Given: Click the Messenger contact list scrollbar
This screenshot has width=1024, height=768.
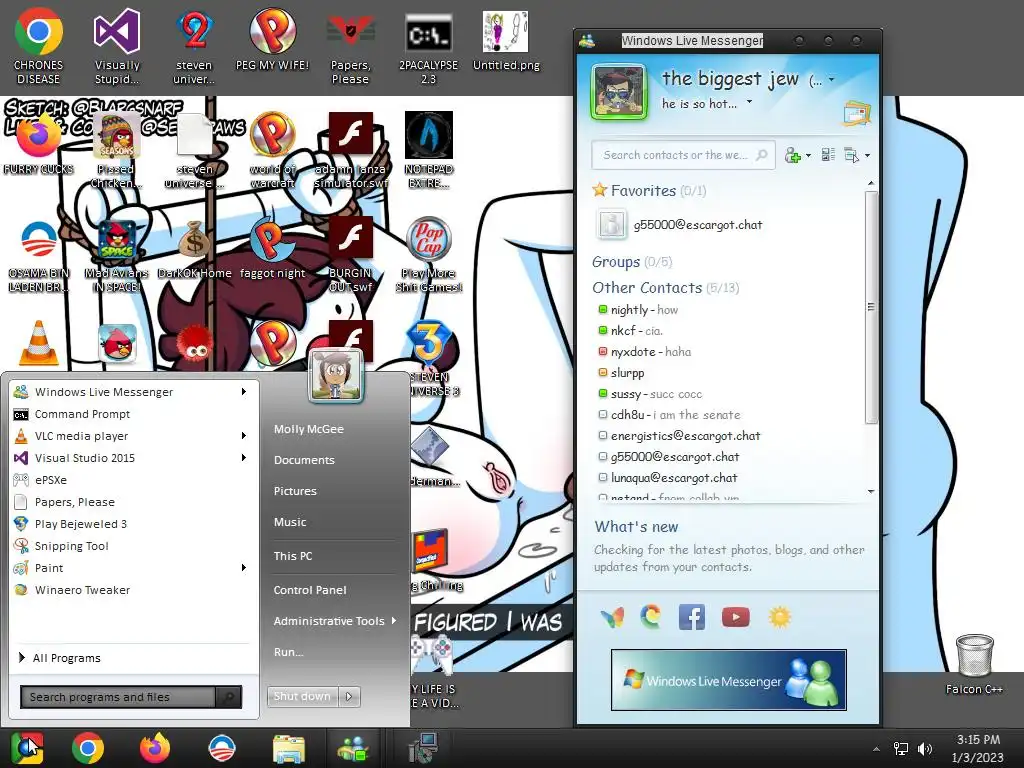Looking at the screenshot, I should pos(871,307).
